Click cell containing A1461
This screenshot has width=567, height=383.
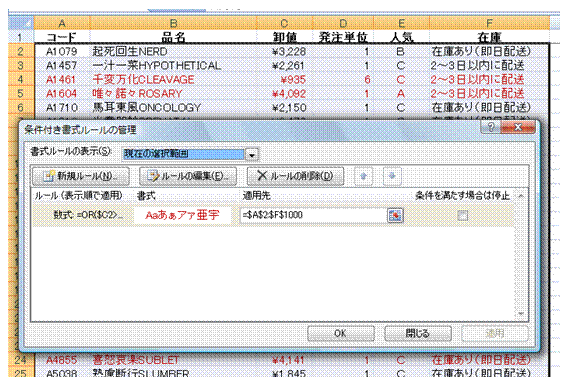click(x=62, y=80)
